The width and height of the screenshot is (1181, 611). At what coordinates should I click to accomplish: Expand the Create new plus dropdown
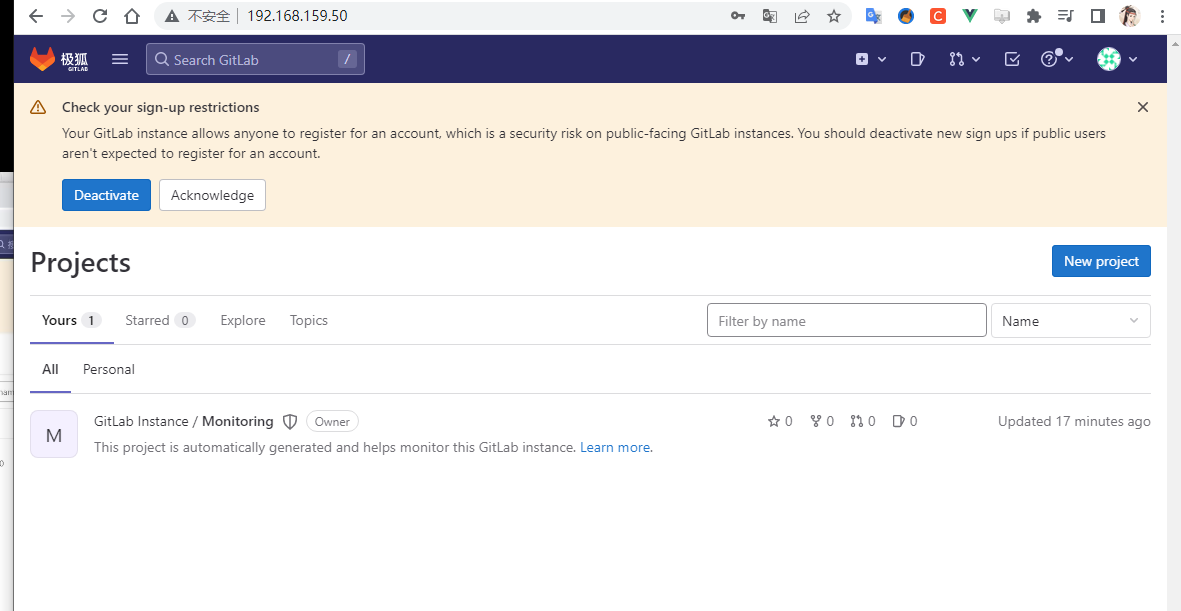point(871,60)
